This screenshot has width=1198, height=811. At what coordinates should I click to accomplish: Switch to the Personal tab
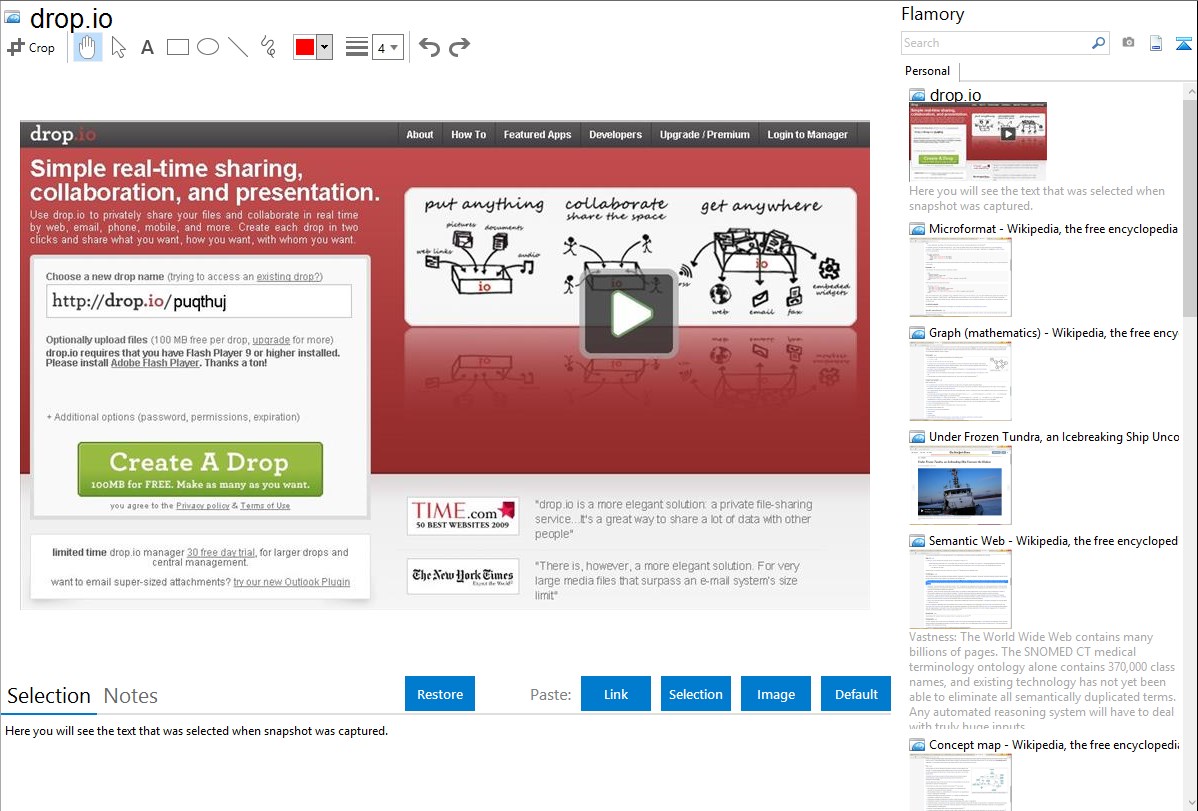(x=928, y=71)
